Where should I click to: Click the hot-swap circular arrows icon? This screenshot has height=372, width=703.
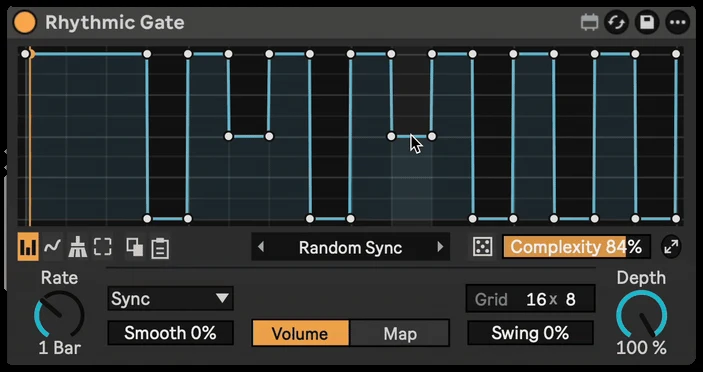pos(616,22)
